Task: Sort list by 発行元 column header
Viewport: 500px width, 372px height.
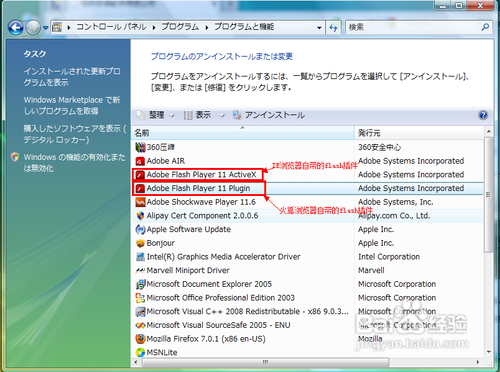Action: 419,133
